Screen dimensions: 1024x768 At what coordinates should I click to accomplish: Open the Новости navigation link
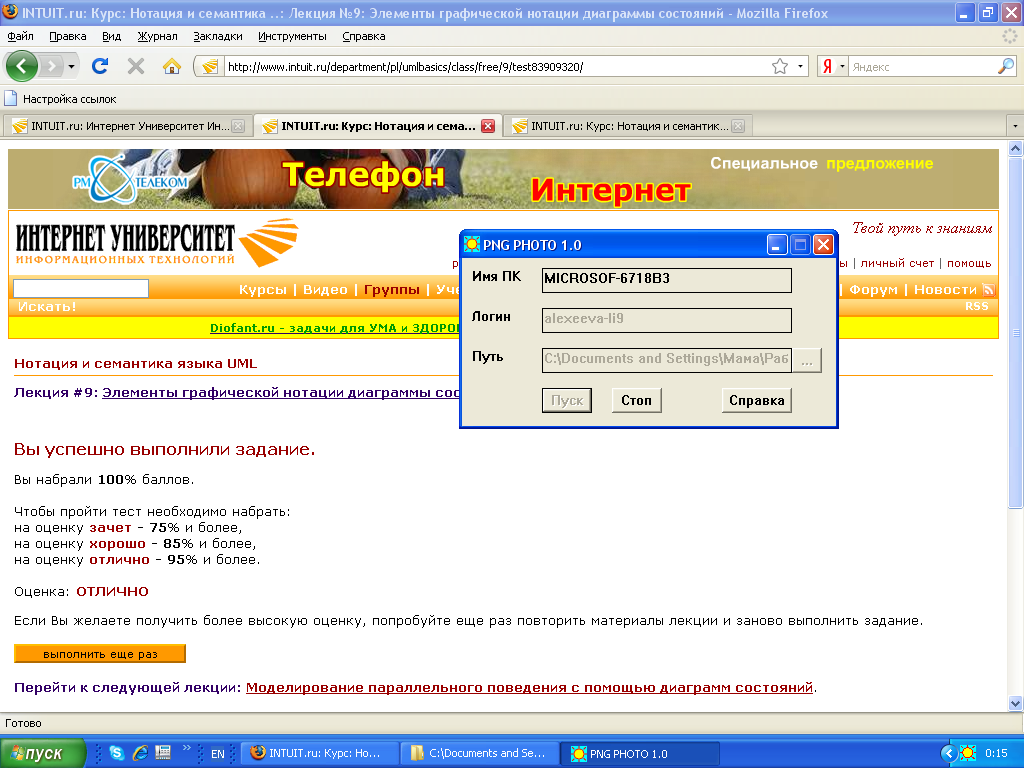[x=945, y=289]
